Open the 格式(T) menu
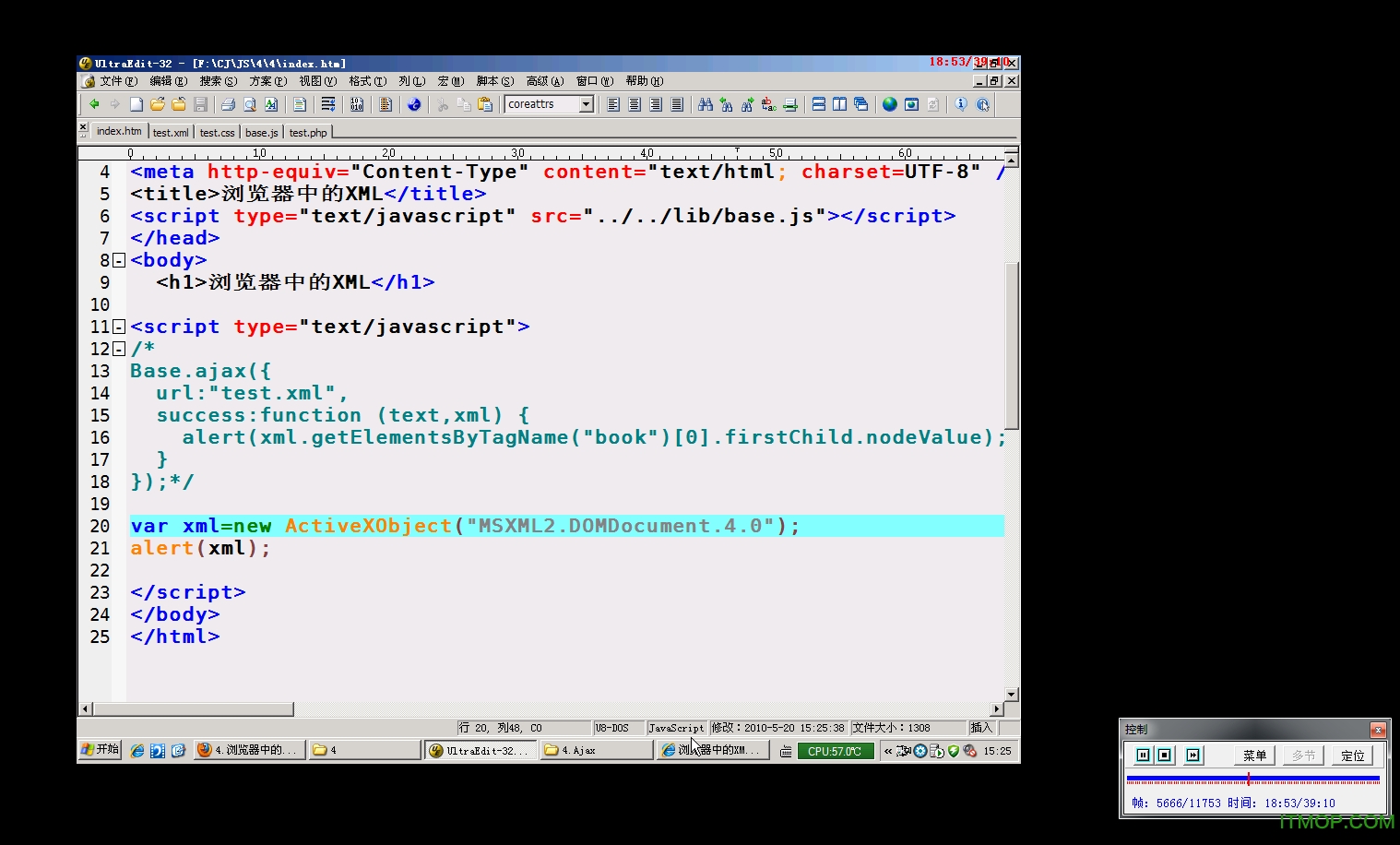 [368, 81]
